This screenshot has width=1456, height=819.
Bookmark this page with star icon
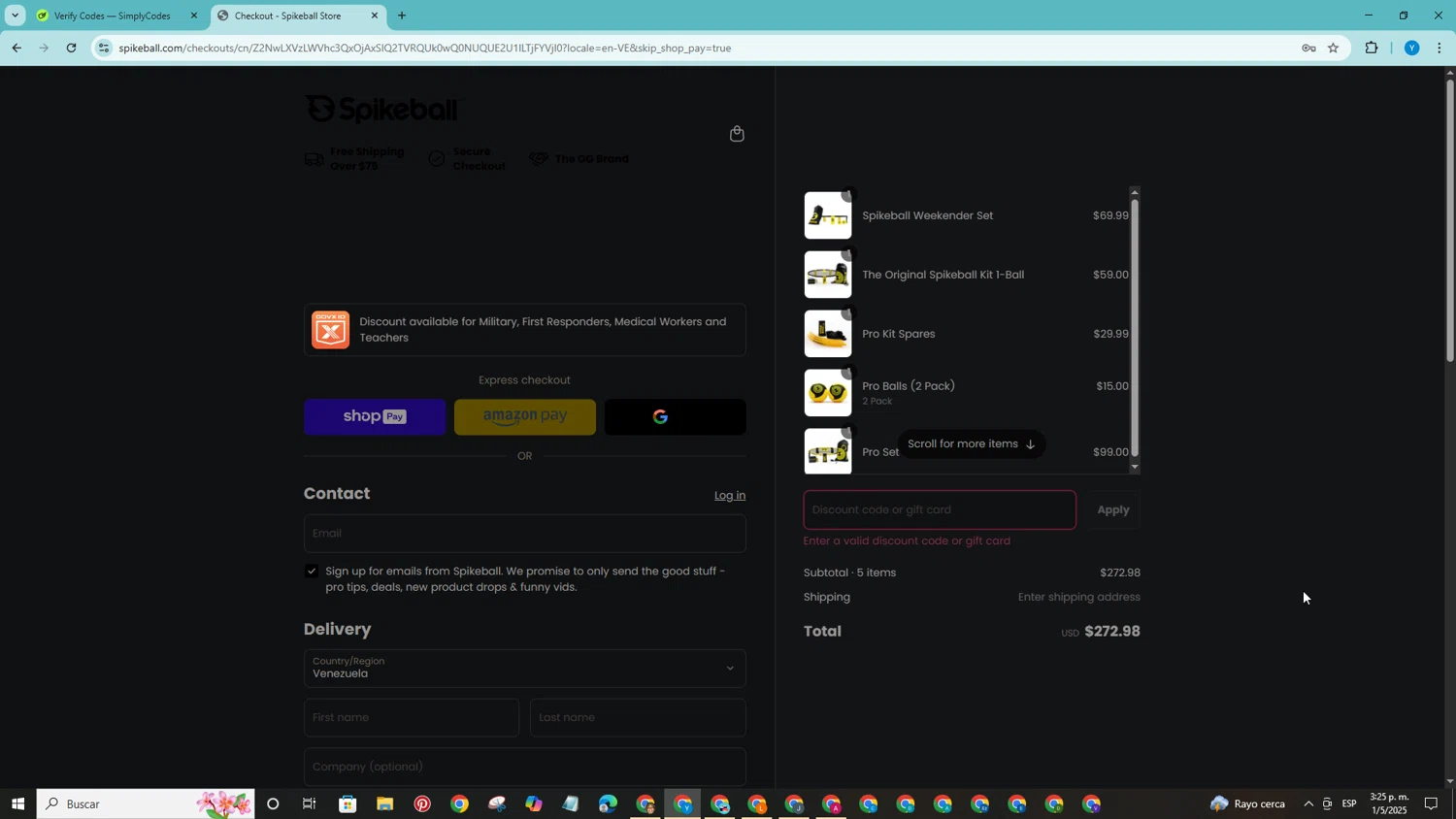[1333, 48]
